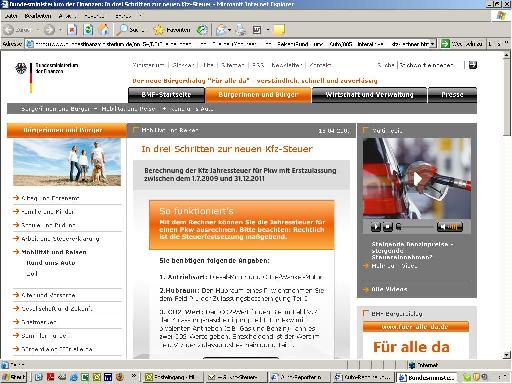Screen dimensions: 512x384
Task: Open the Extras menu
Action: point(123,16)
